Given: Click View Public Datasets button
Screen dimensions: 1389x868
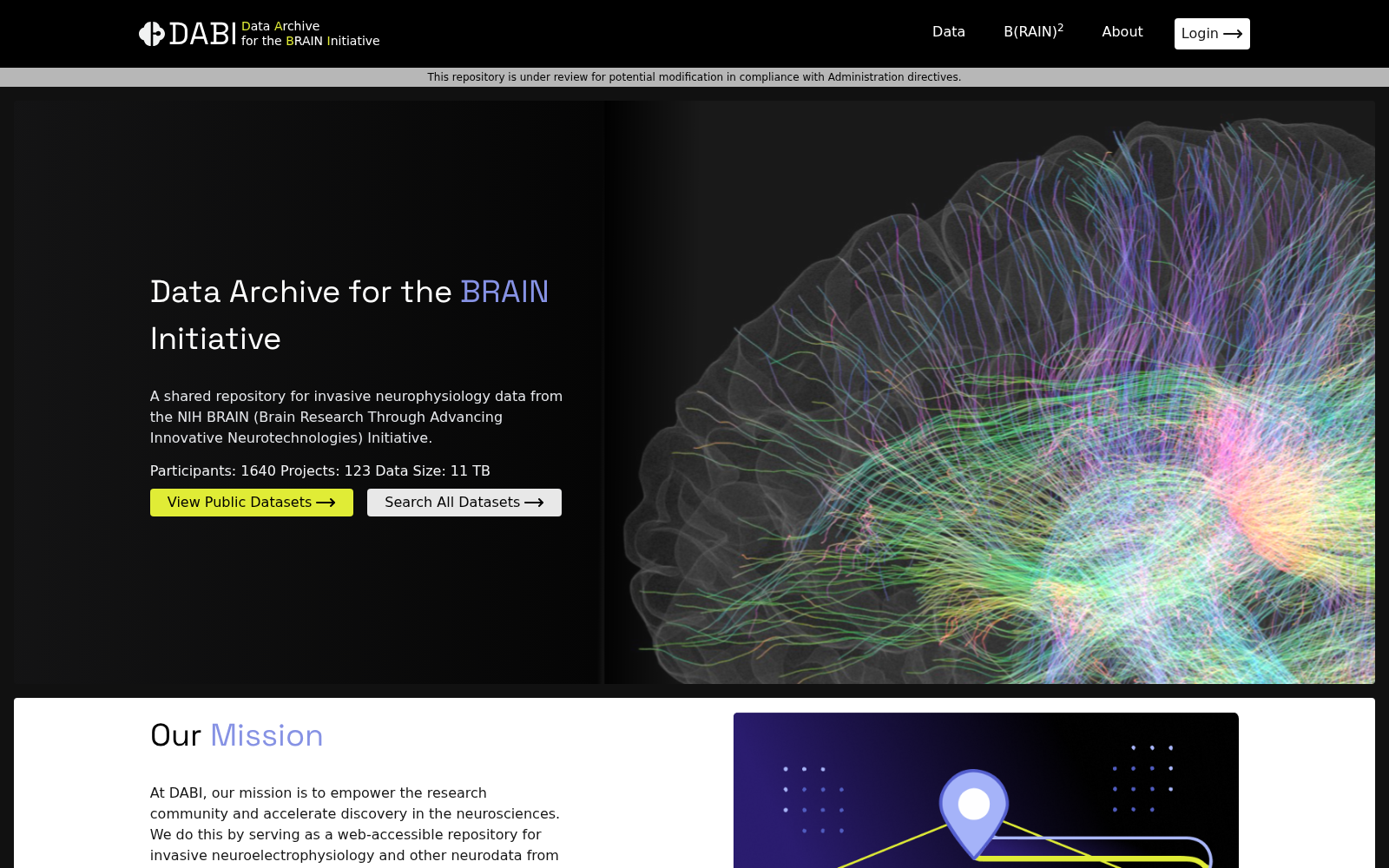Looking at the screenshot, I should [252, 503].
